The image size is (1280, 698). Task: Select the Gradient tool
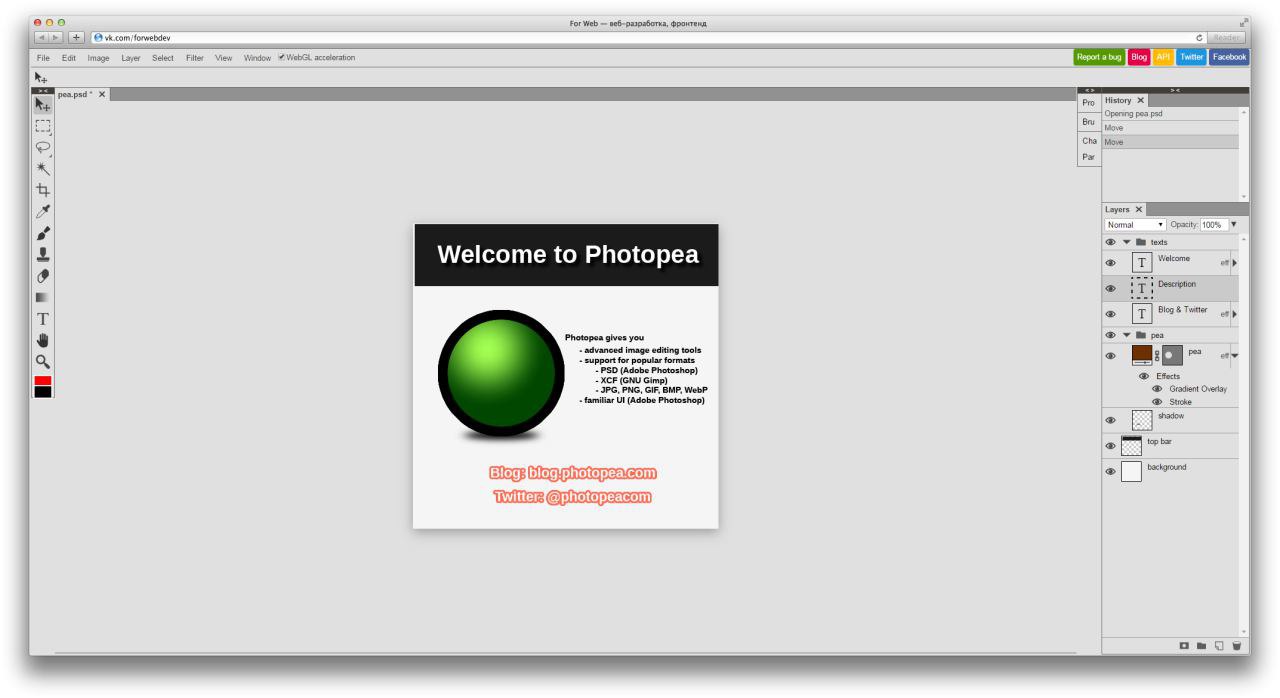(43, 297)
